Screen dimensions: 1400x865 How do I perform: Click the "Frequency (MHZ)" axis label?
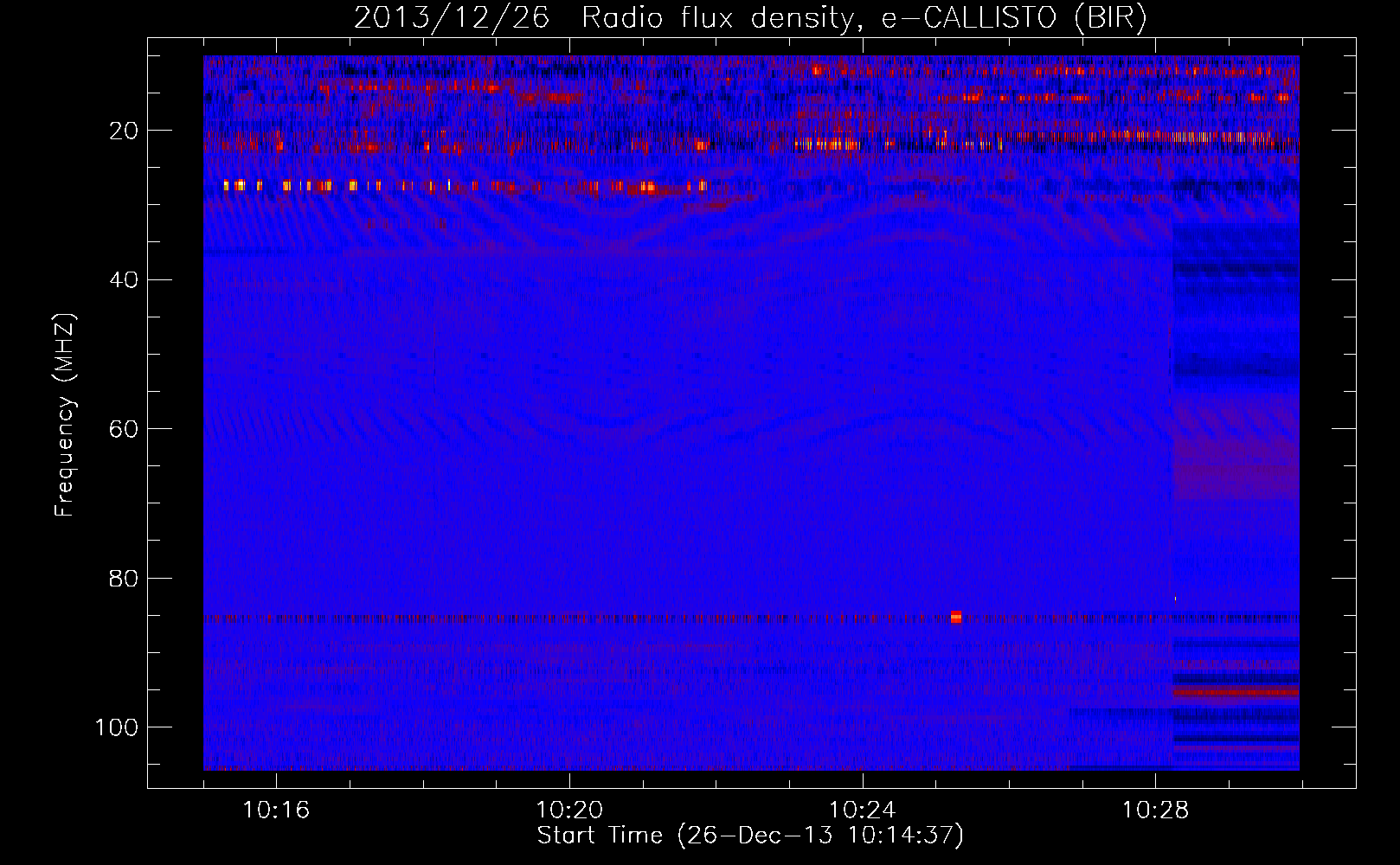(65, 415)
